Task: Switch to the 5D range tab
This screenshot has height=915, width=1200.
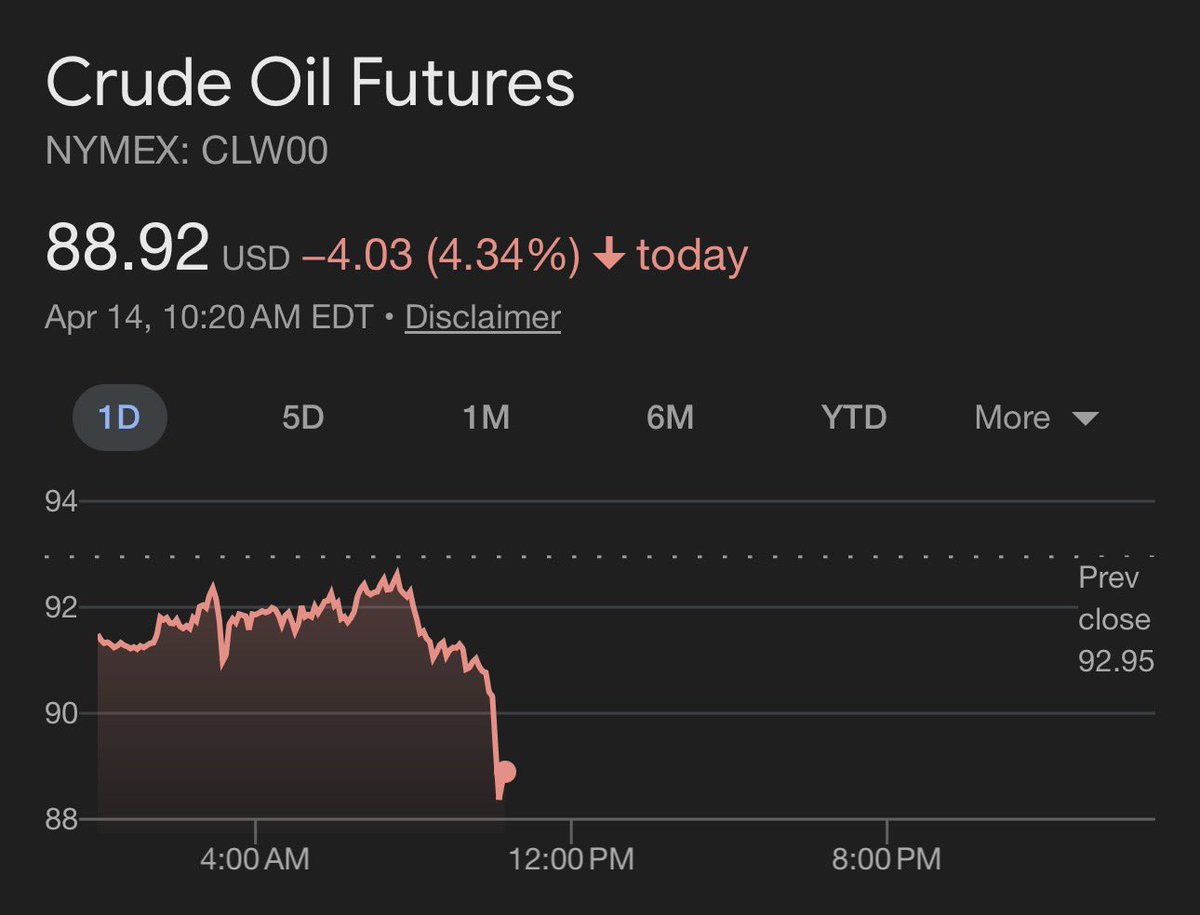Action: tap(303, 417)
